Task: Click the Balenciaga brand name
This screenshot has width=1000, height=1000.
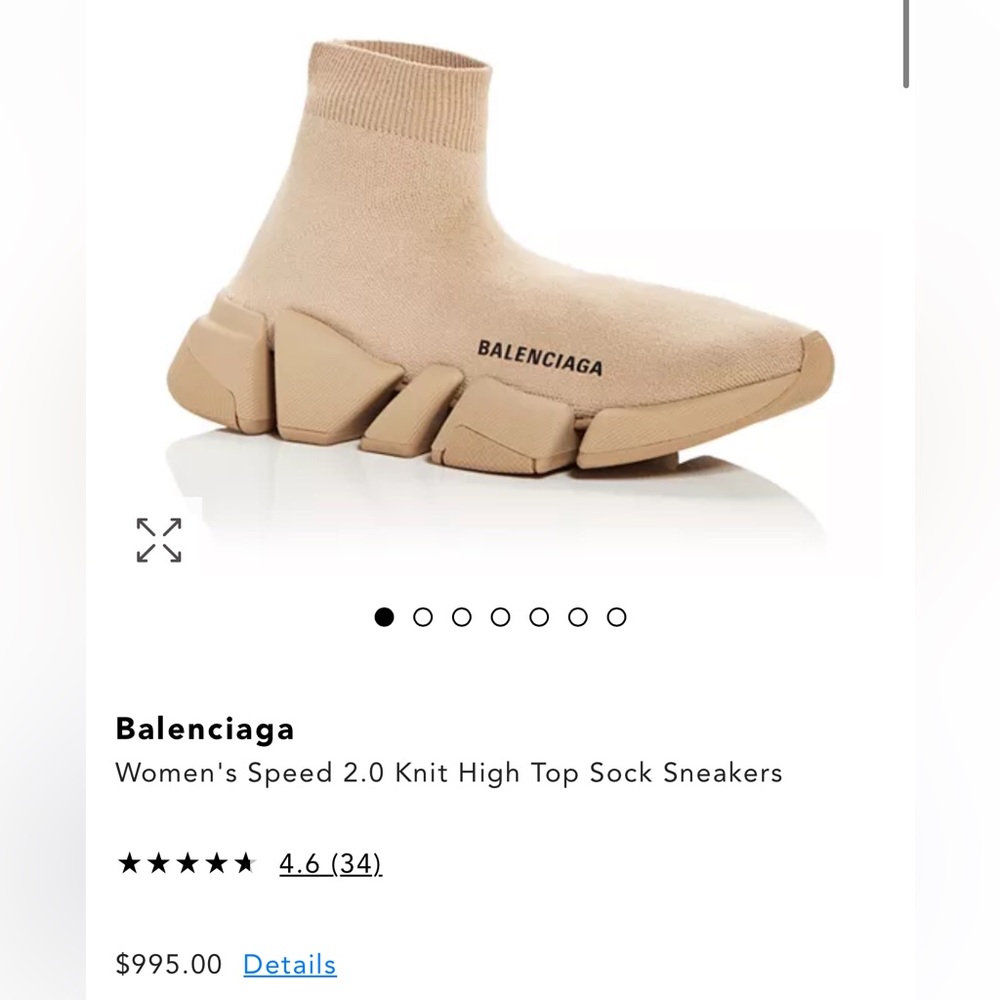Action: pyautogui.click(x=205, y=729)
